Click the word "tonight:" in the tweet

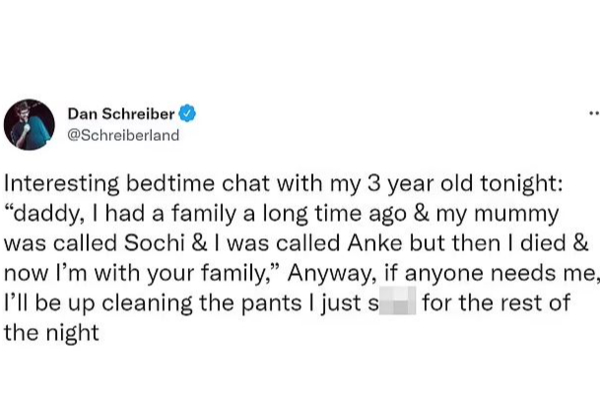(x=522, y=184)
